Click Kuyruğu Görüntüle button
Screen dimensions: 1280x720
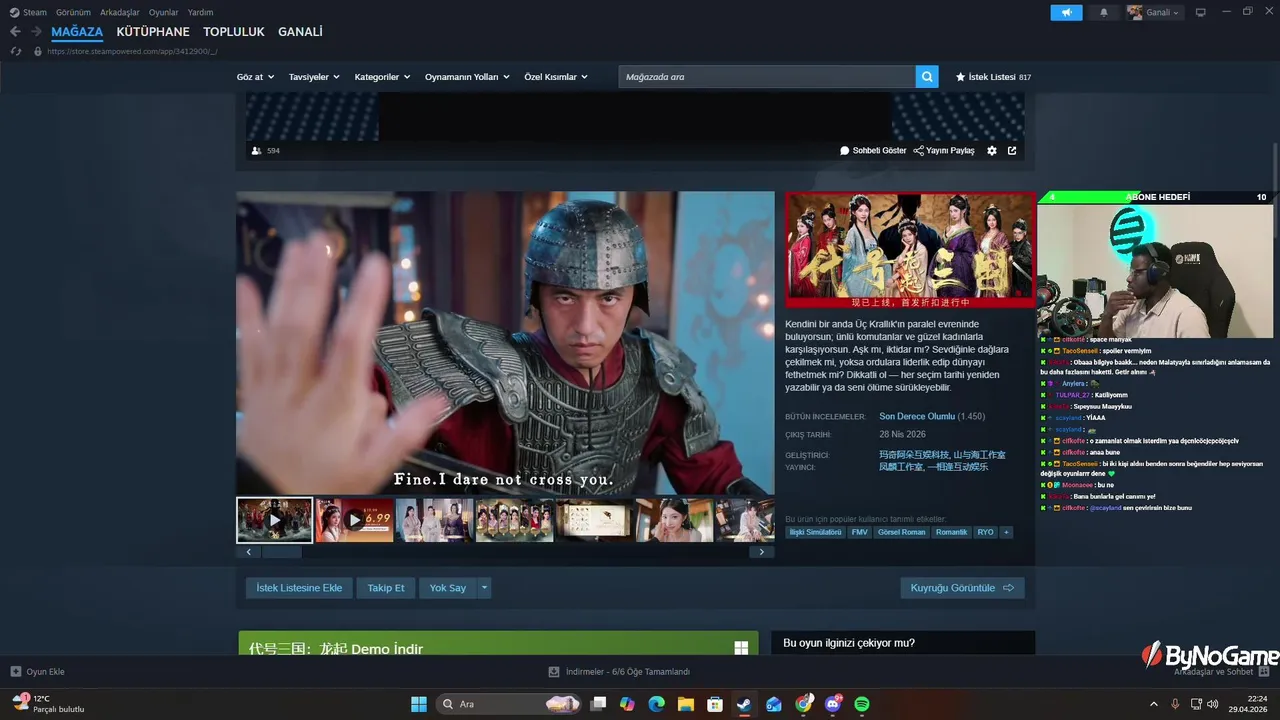click(962, 588)
